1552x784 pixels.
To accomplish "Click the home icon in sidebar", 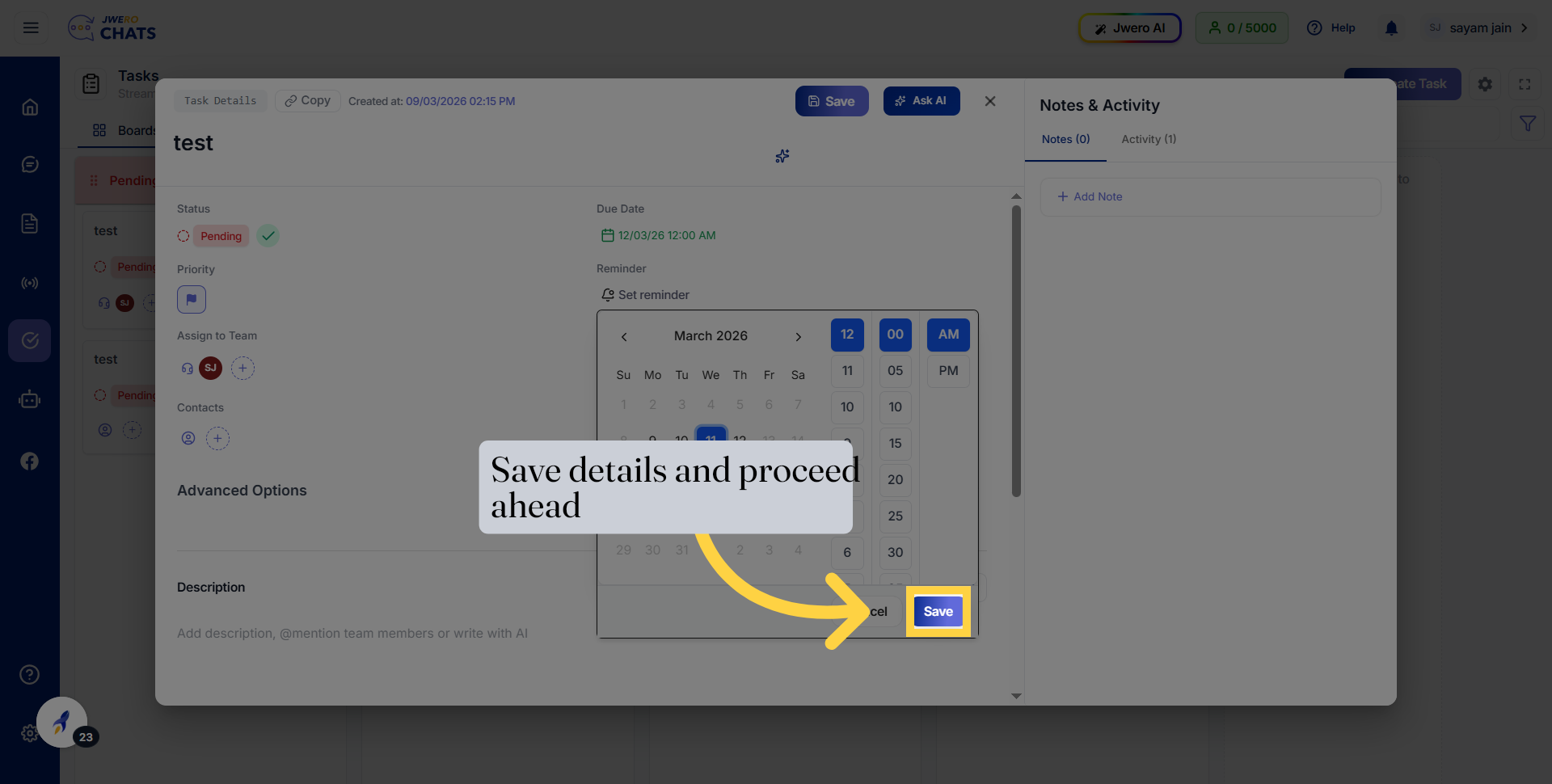I will point(30,107).
